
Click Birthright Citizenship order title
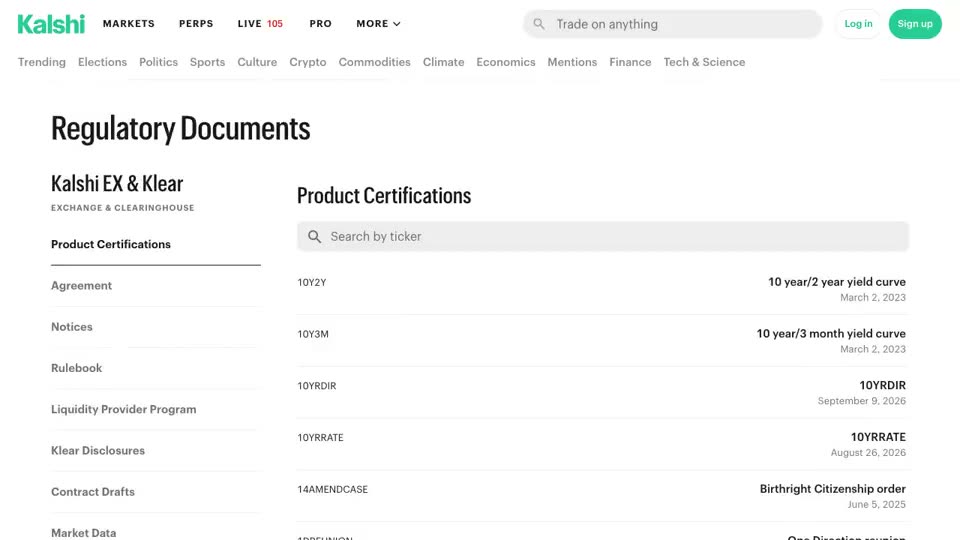point(833,489)
